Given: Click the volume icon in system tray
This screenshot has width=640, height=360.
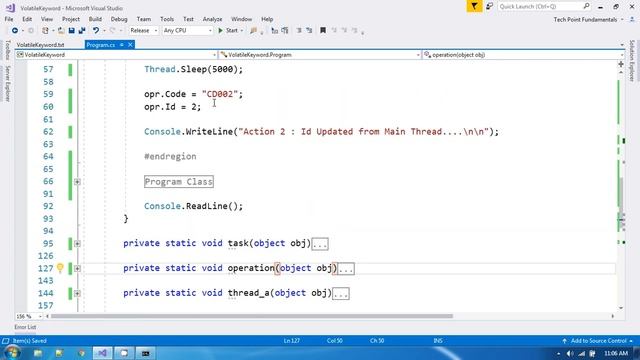Looking at the screenshot, I should pyautogui.click(x=570, y=353).
